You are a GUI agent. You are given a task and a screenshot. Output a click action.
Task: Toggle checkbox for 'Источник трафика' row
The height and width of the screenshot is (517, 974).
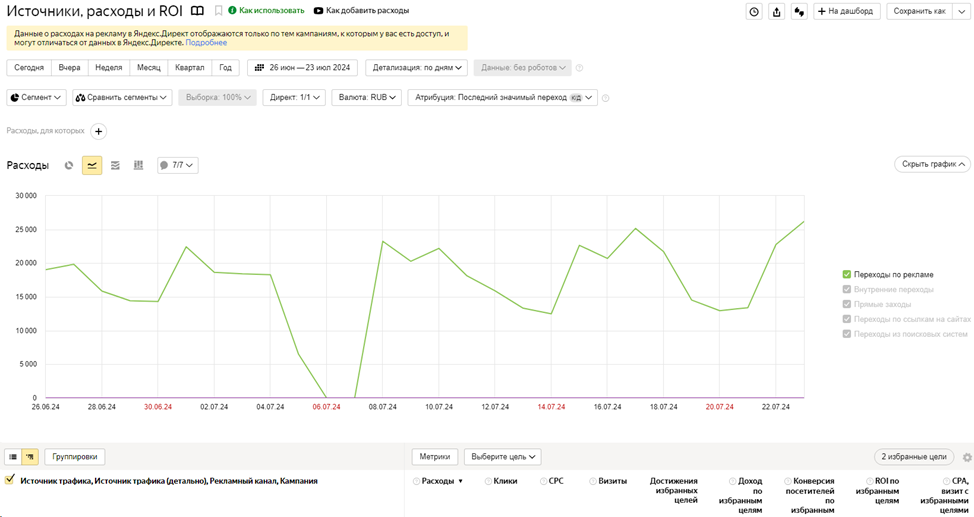click(x=10, y=481)
